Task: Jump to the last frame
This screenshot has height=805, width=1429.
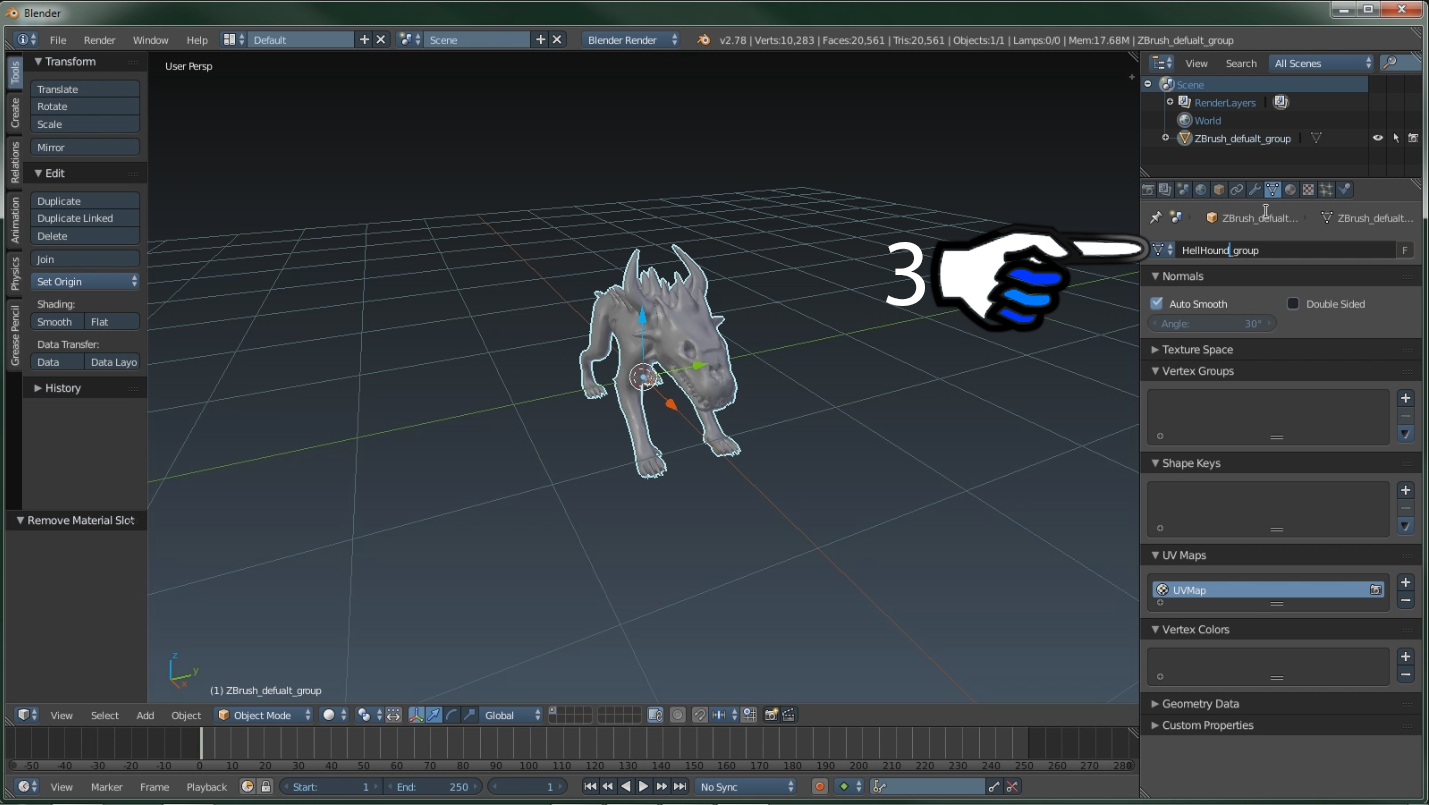Action: [x=680, y=787]
